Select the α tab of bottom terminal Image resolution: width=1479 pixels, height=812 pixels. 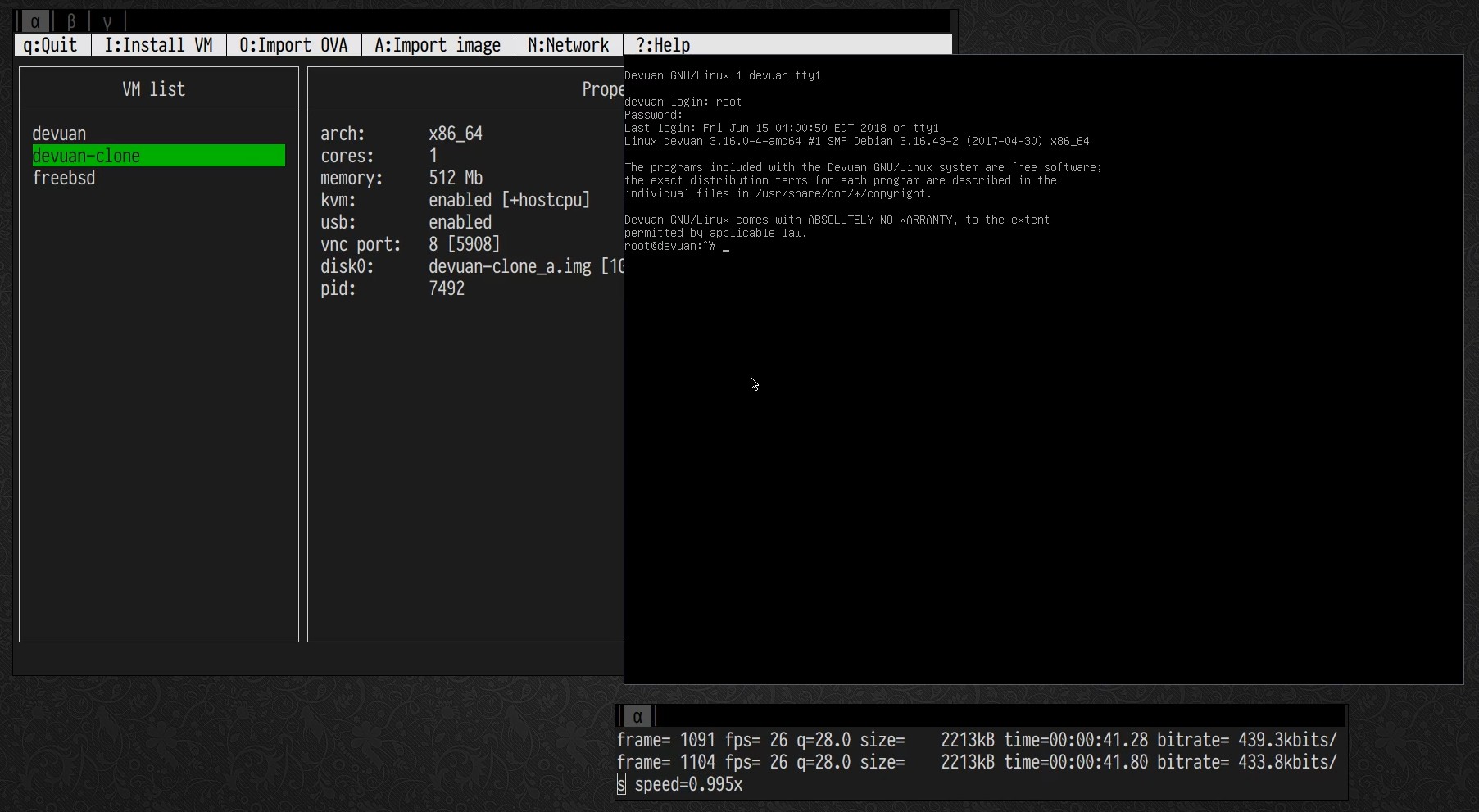point(637,716)
